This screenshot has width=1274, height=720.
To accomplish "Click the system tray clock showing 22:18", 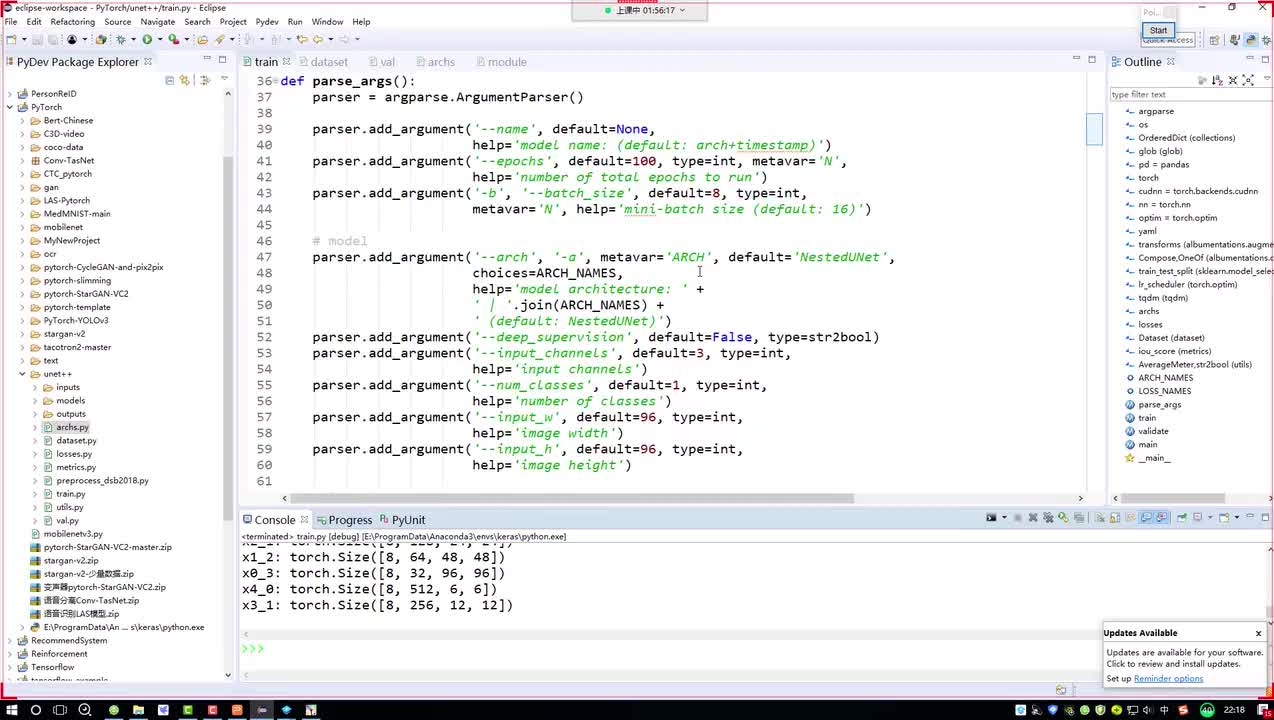I will click(1236, 710).
